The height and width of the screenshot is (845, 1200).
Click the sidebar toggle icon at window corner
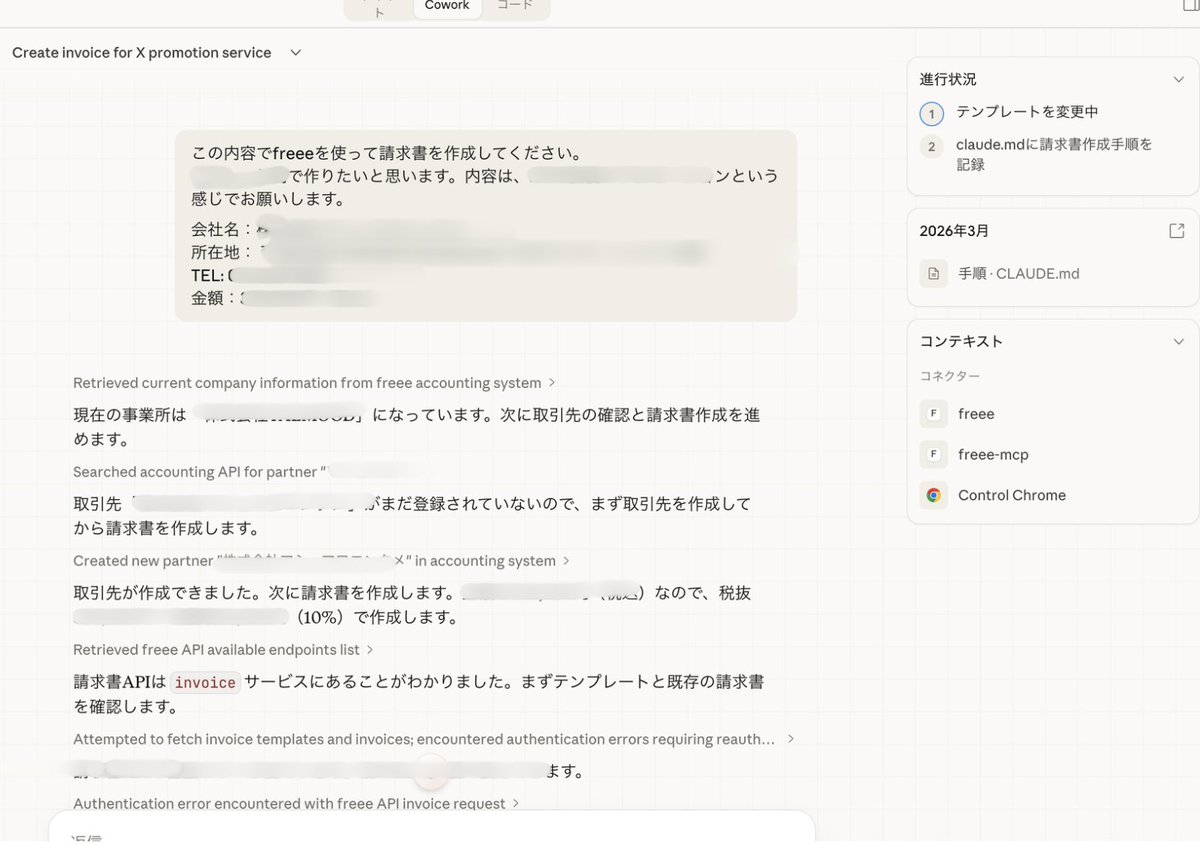(1190, 5)
